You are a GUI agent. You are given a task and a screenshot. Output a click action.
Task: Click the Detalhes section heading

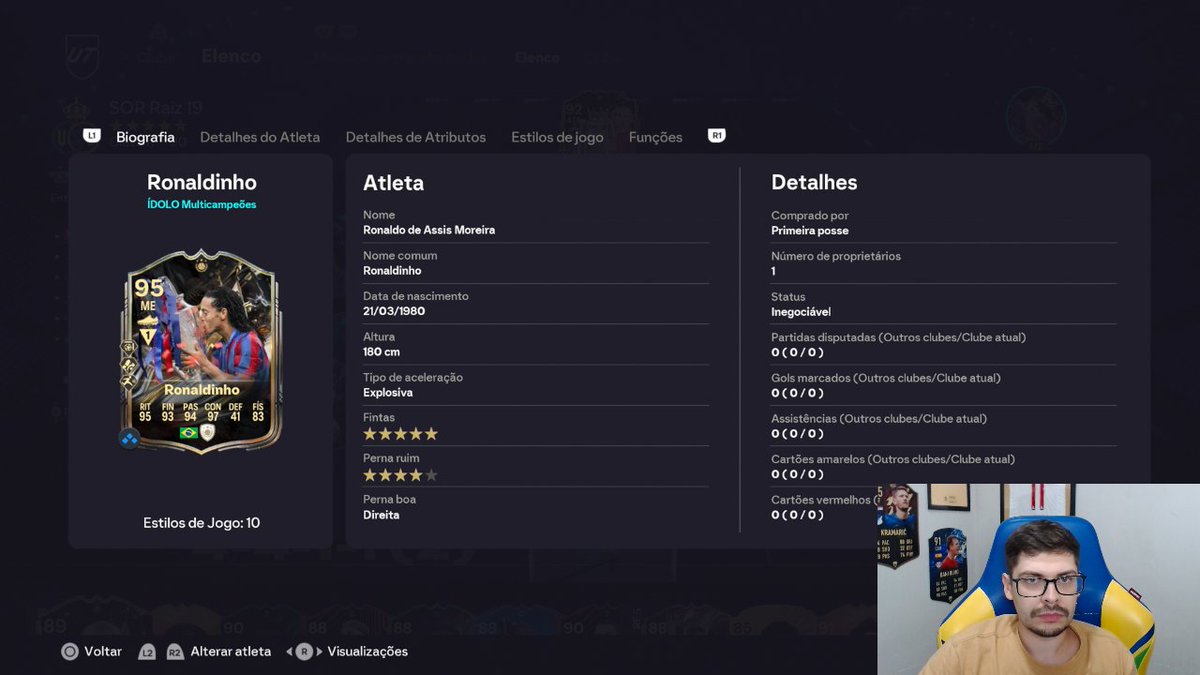point(814,182)
